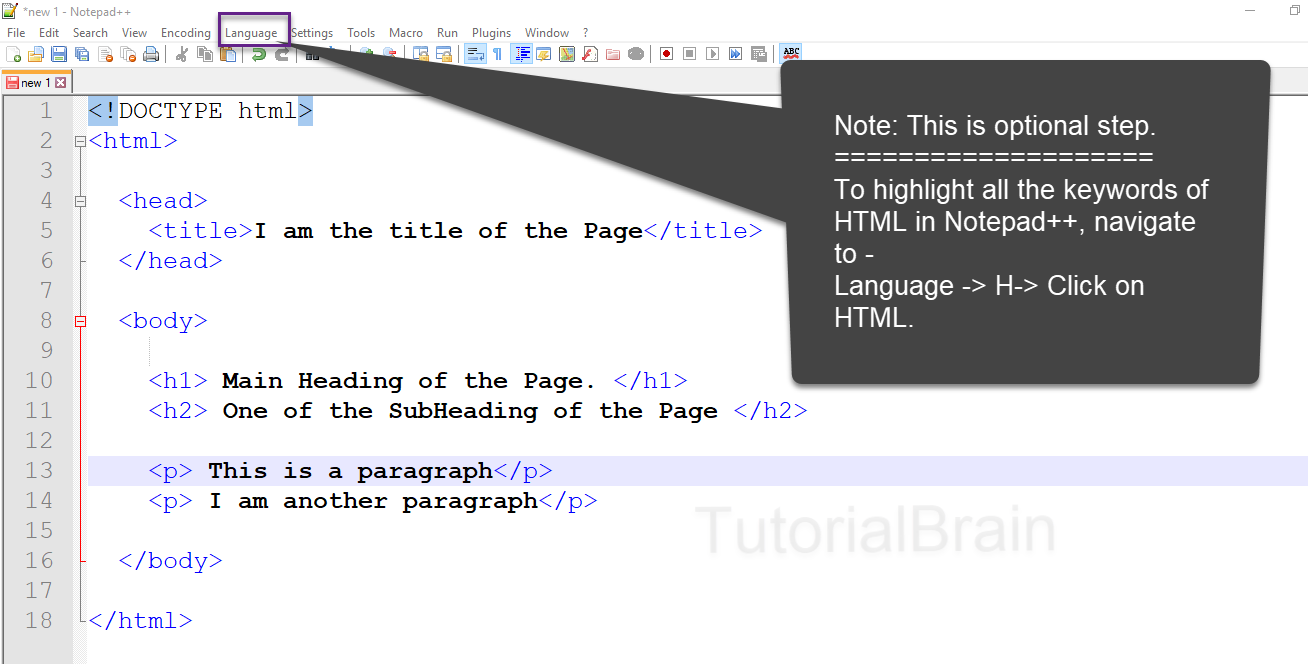Click line number 10 in the margin
Viewport: 1308px width, 664px height.
39,381
